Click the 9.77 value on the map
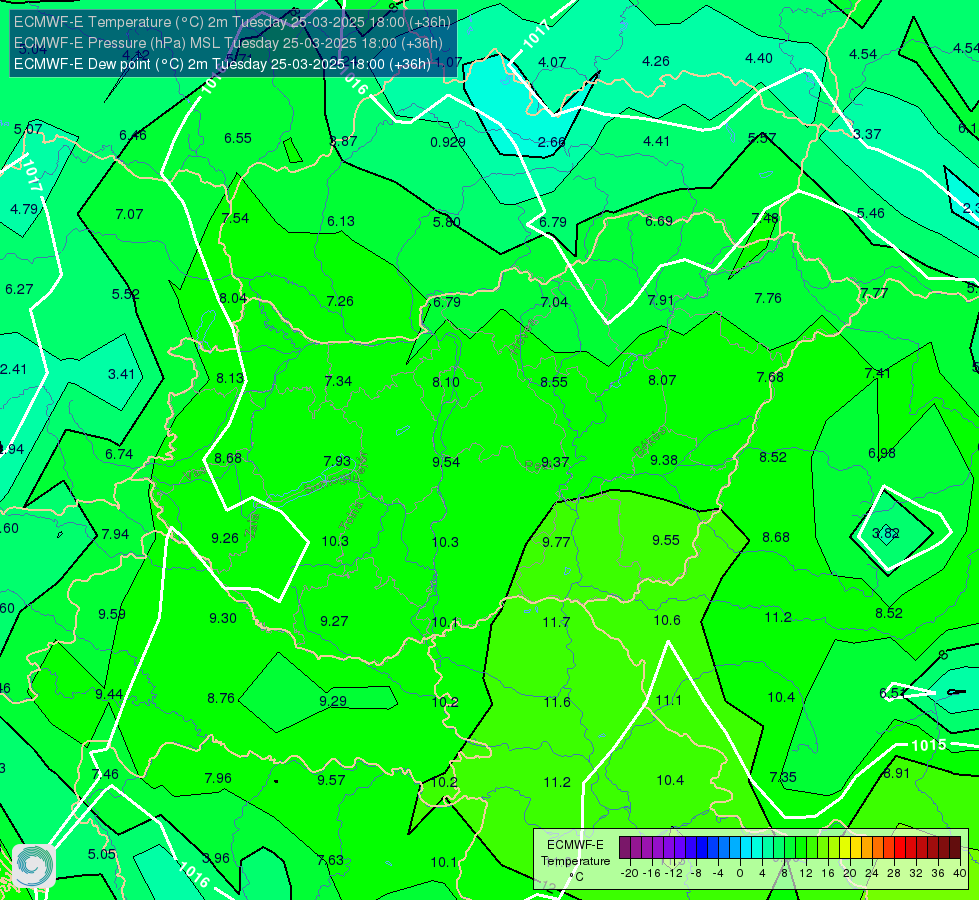The image size is (979, 900). [x=556, y=542]
